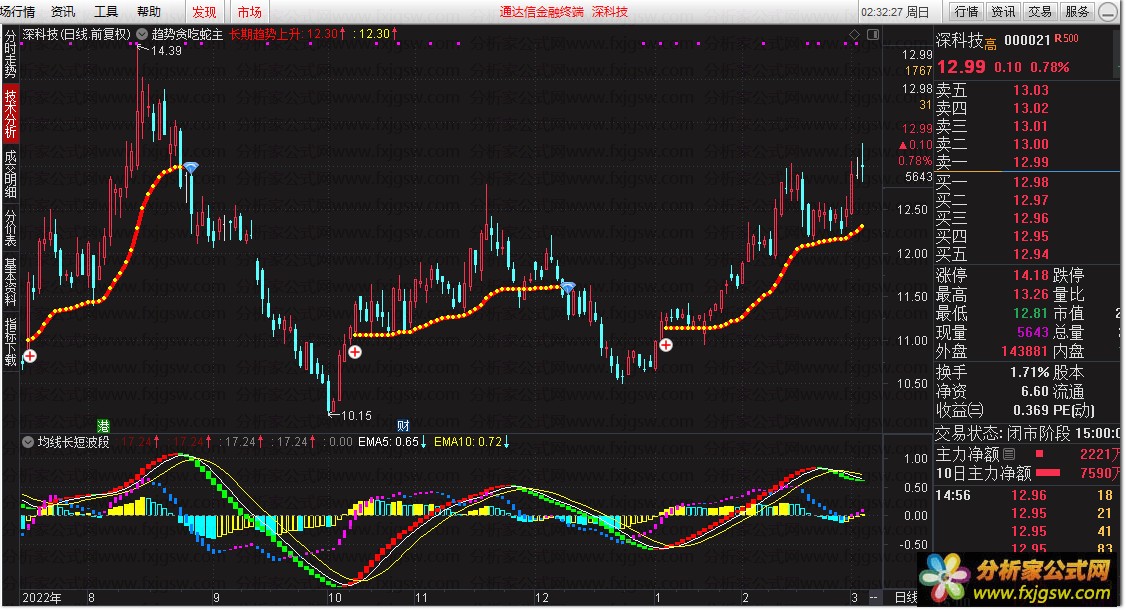This screenshot has width=1127, height=610.
Task: Click the 趋势贪吃蛇主 indicator name
Action: pyautogui.click(x=188, y=34)
